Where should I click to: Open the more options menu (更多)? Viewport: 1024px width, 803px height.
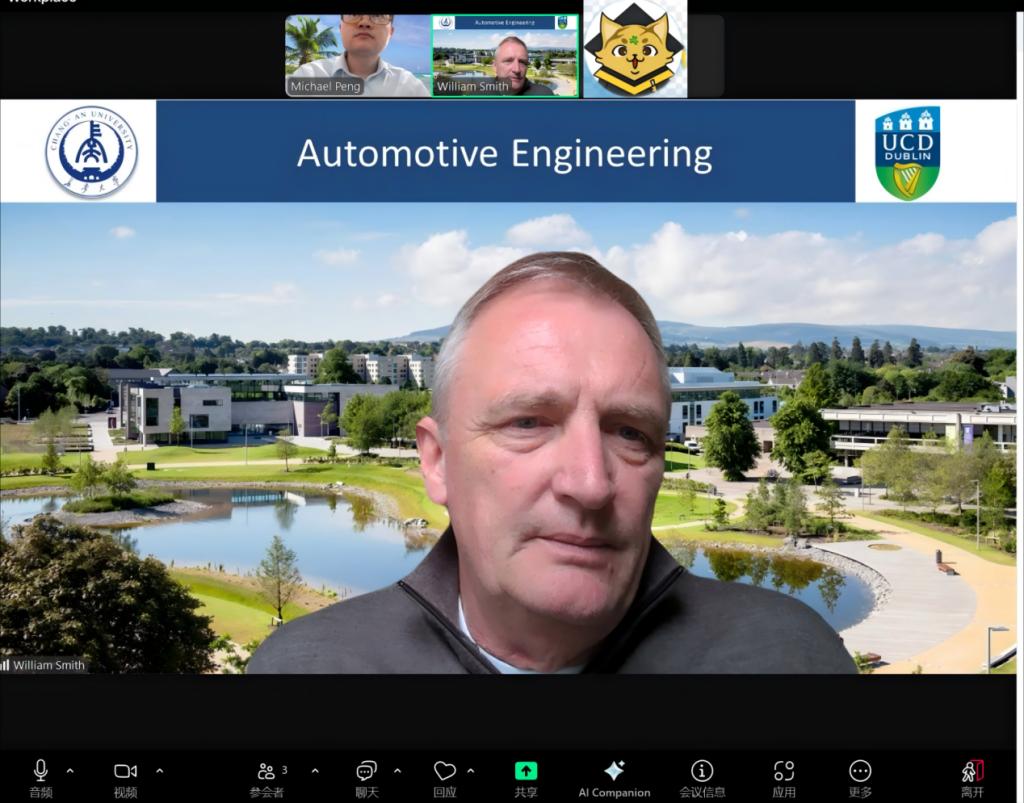(860, 776)
